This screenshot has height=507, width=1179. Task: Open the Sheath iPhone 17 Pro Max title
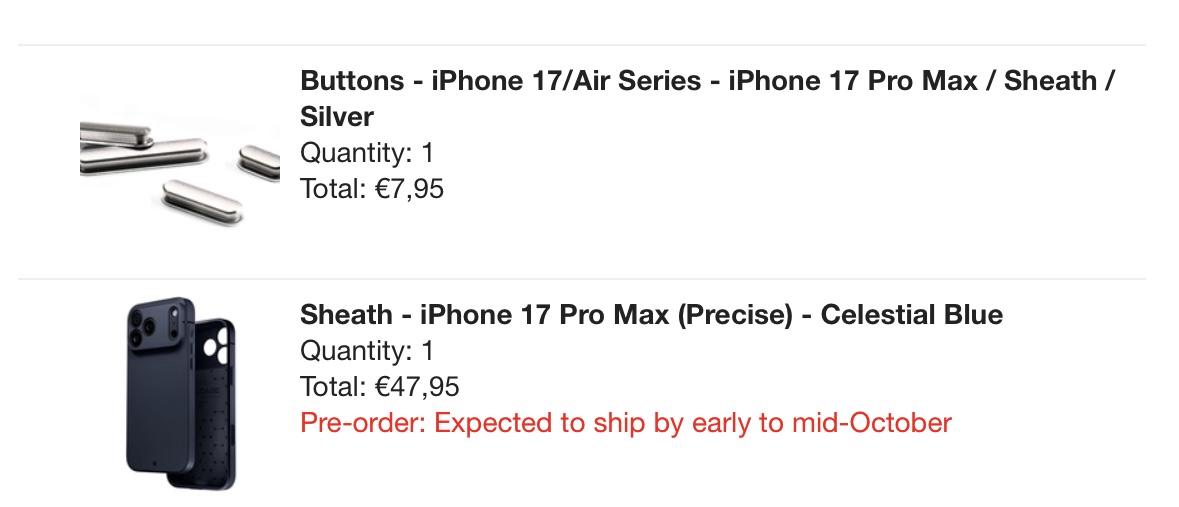(651, 315)
